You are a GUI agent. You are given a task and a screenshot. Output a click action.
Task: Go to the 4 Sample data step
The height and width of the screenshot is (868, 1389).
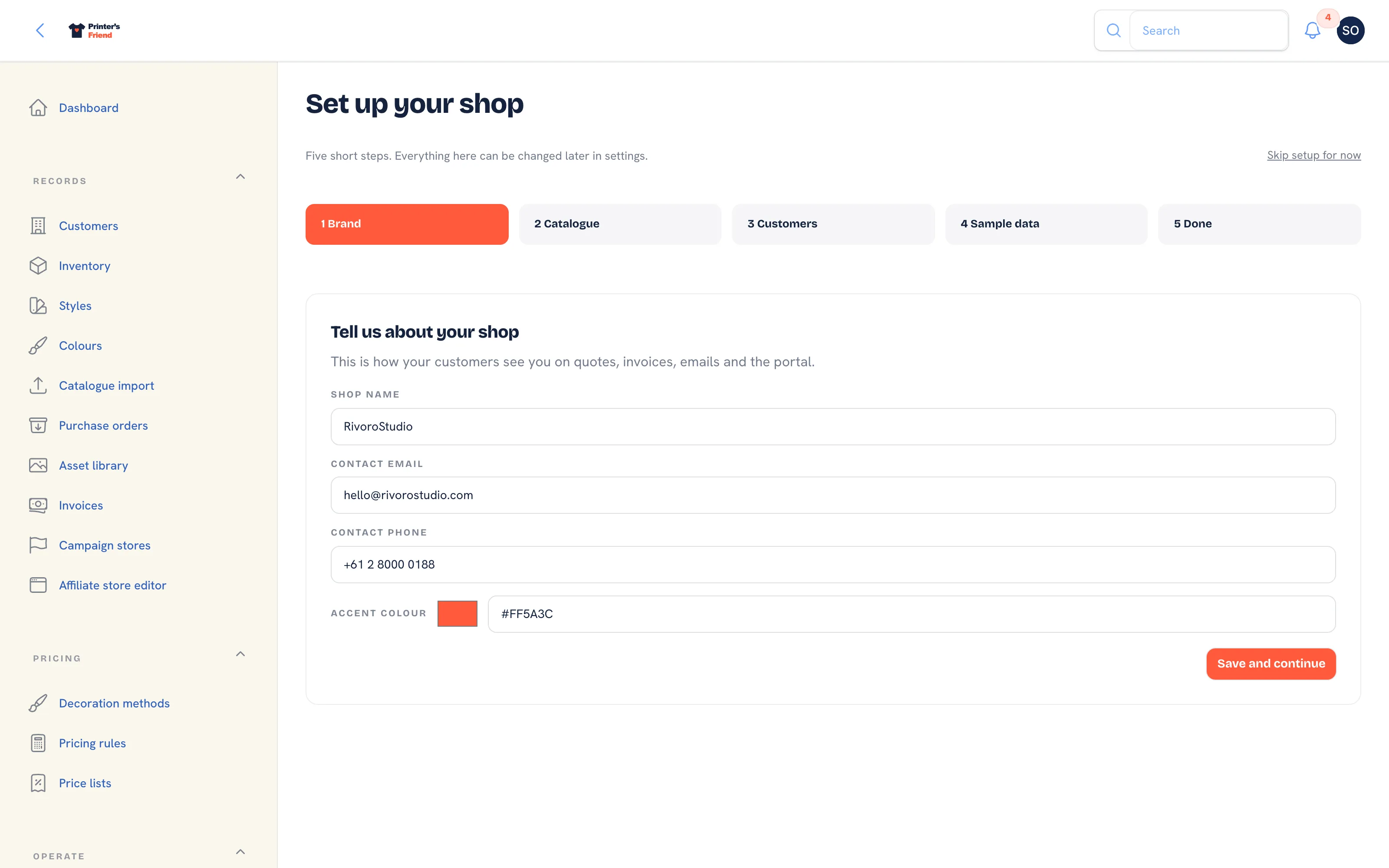(x=1047, y=224)
